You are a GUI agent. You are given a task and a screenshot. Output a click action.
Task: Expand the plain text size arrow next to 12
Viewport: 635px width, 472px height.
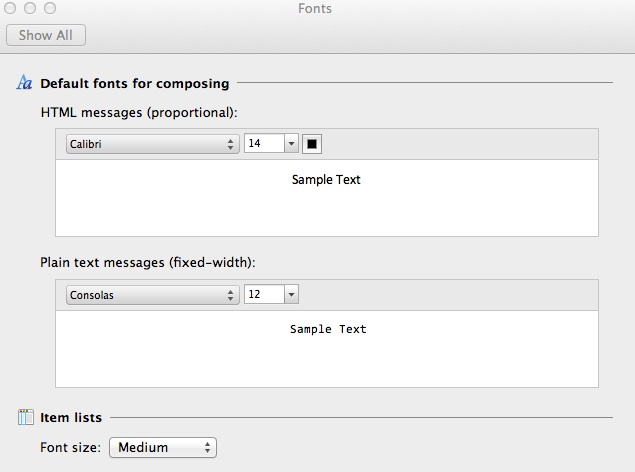(292, 295)
